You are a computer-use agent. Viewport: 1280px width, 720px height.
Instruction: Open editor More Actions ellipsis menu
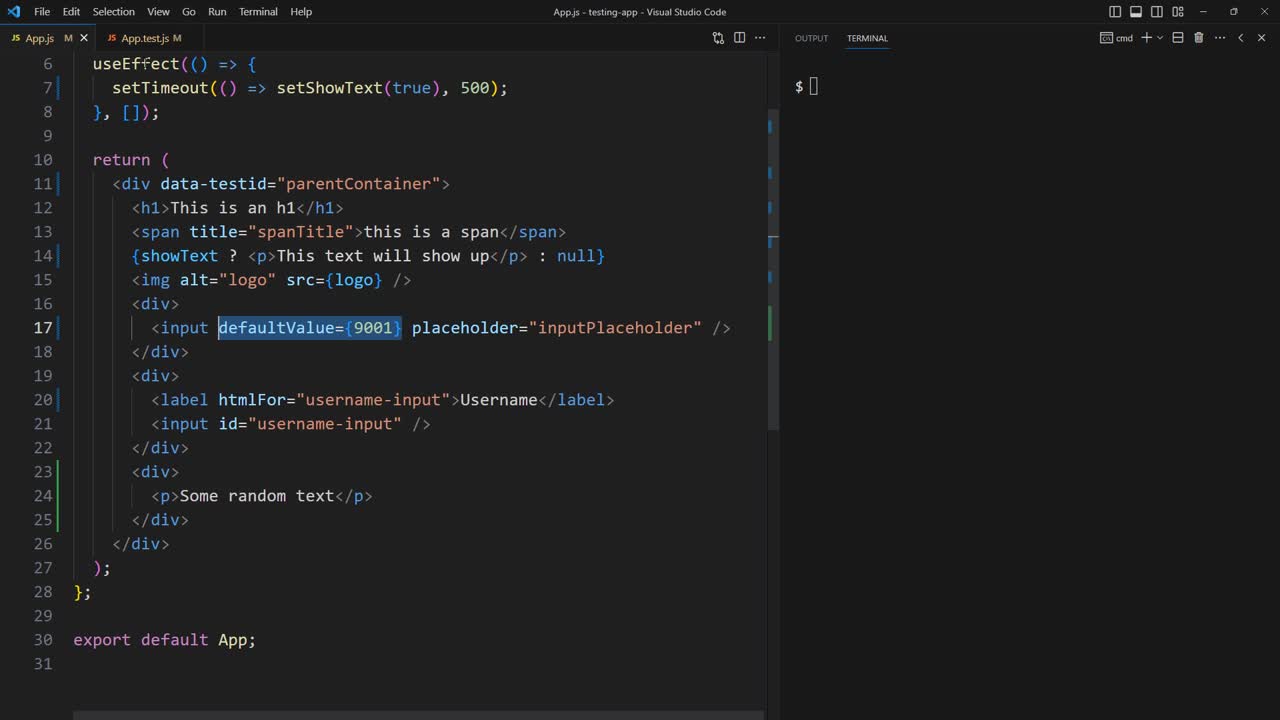coord(760,38)
